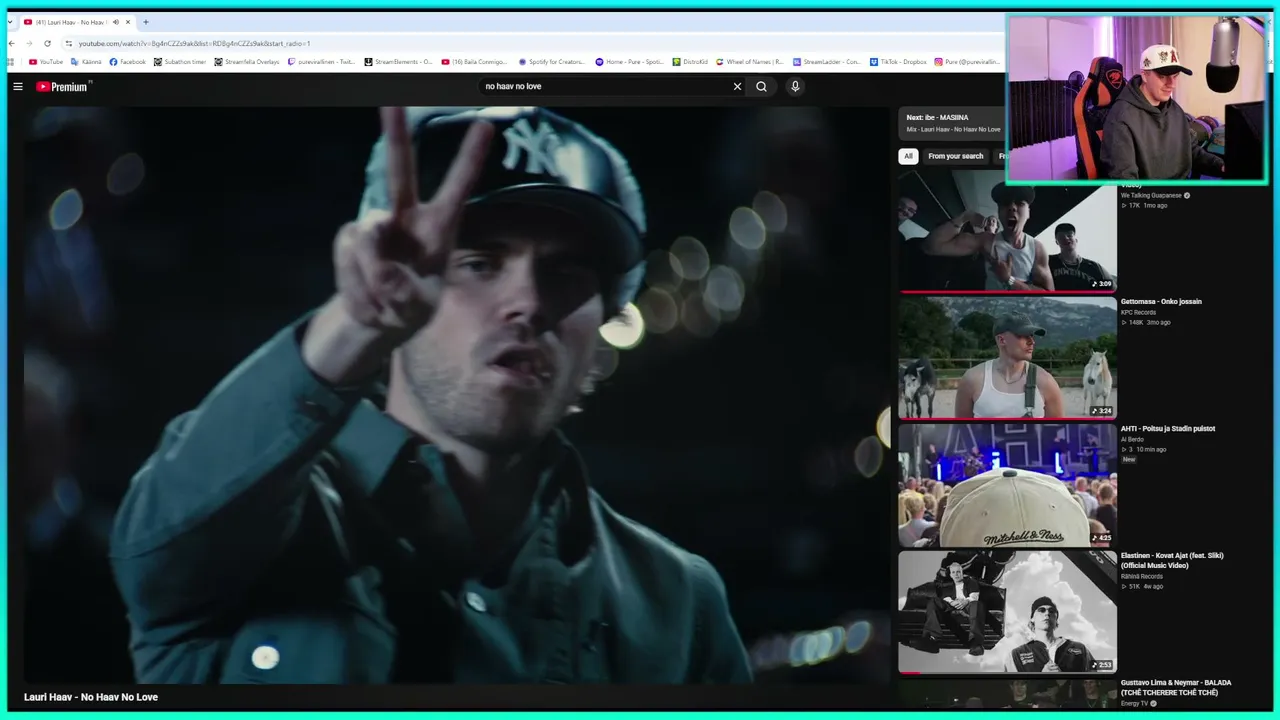1280x720 pixels.
Task: Play the AHTI Poltsu ja Stadin puistot thumbnail
Action: click(1007, 485)
